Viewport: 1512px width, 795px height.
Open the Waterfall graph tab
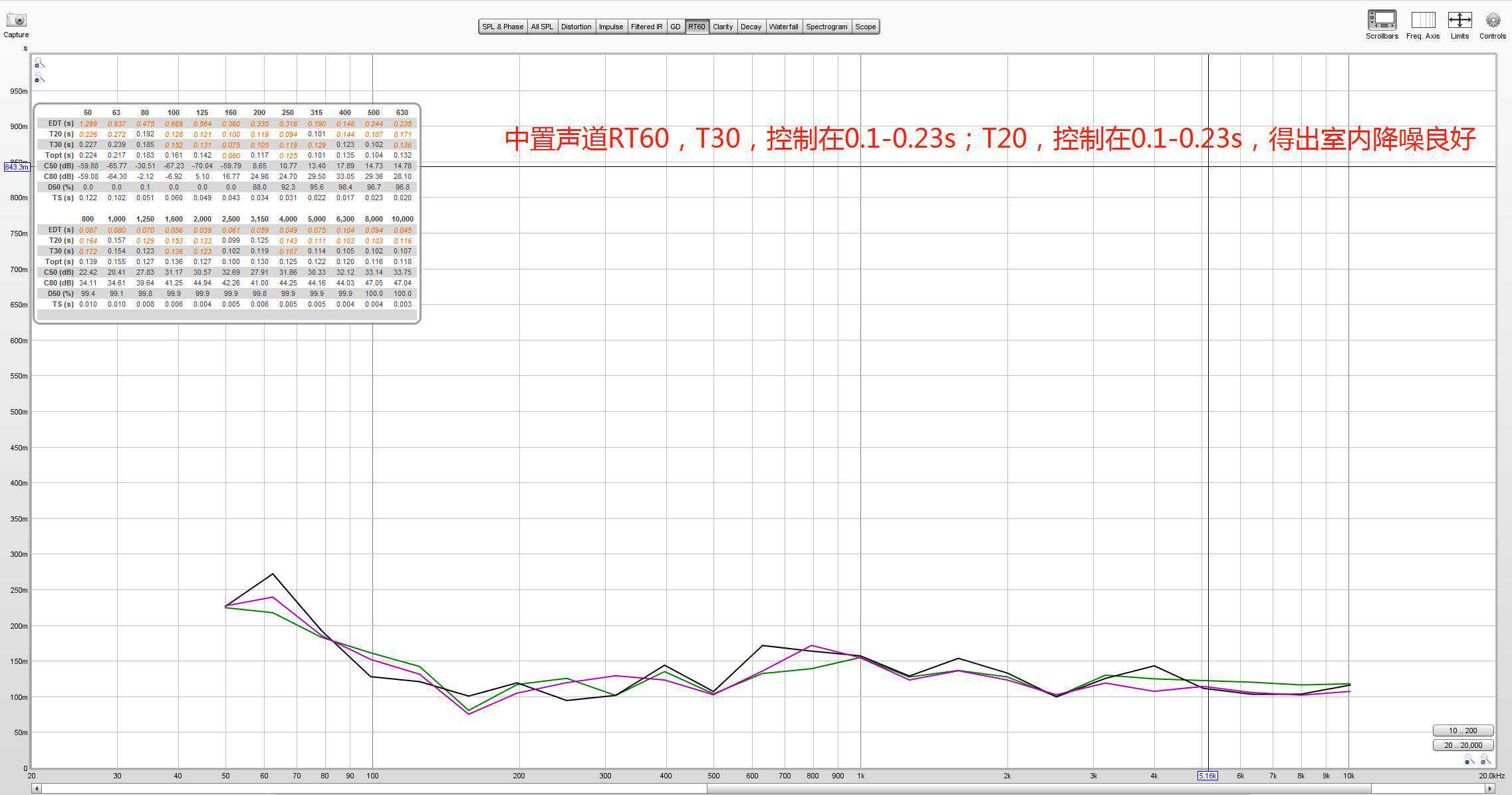coord(783,27)
